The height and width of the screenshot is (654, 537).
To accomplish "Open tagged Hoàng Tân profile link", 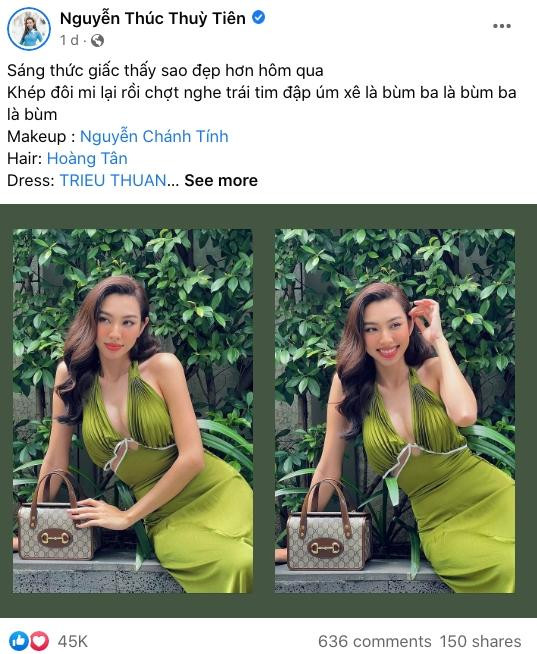I will (87, 158).
